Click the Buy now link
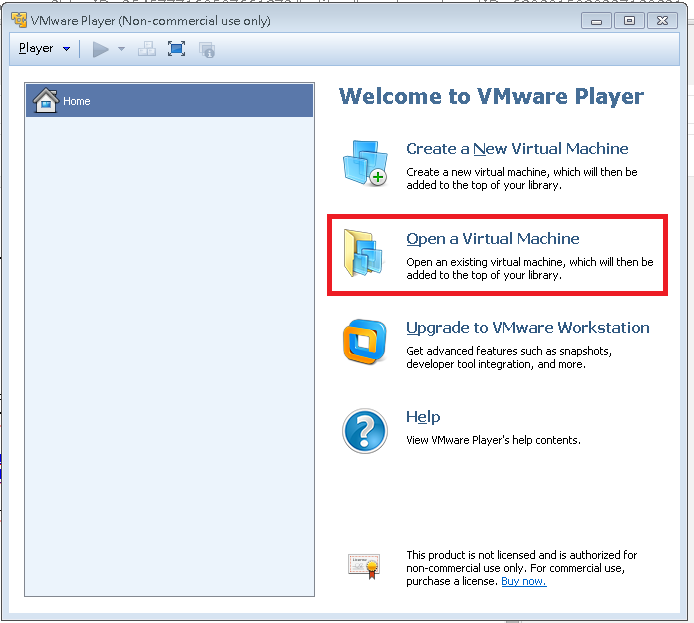The image size is (694, 623). click(x=524, y=581)
